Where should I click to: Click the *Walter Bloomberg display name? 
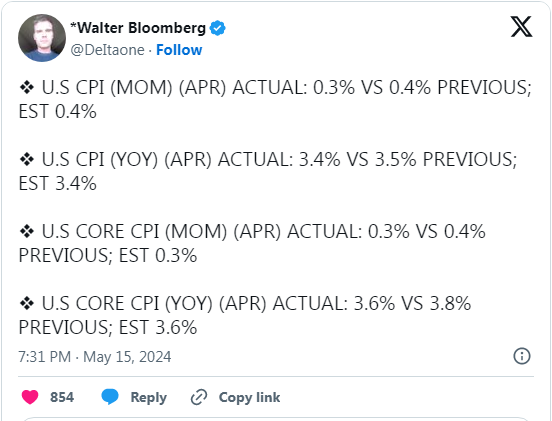138,28
